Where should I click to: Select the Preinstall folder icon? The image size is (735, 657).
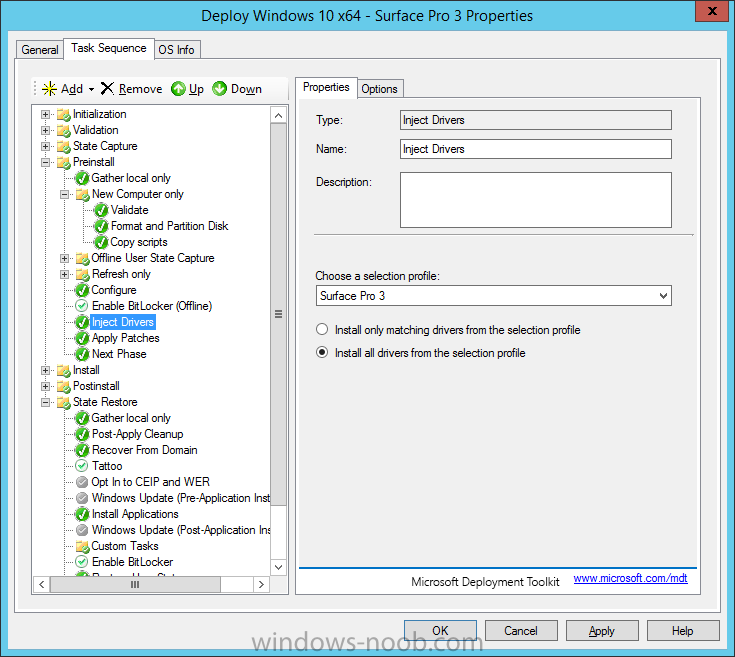click(63, 162)
